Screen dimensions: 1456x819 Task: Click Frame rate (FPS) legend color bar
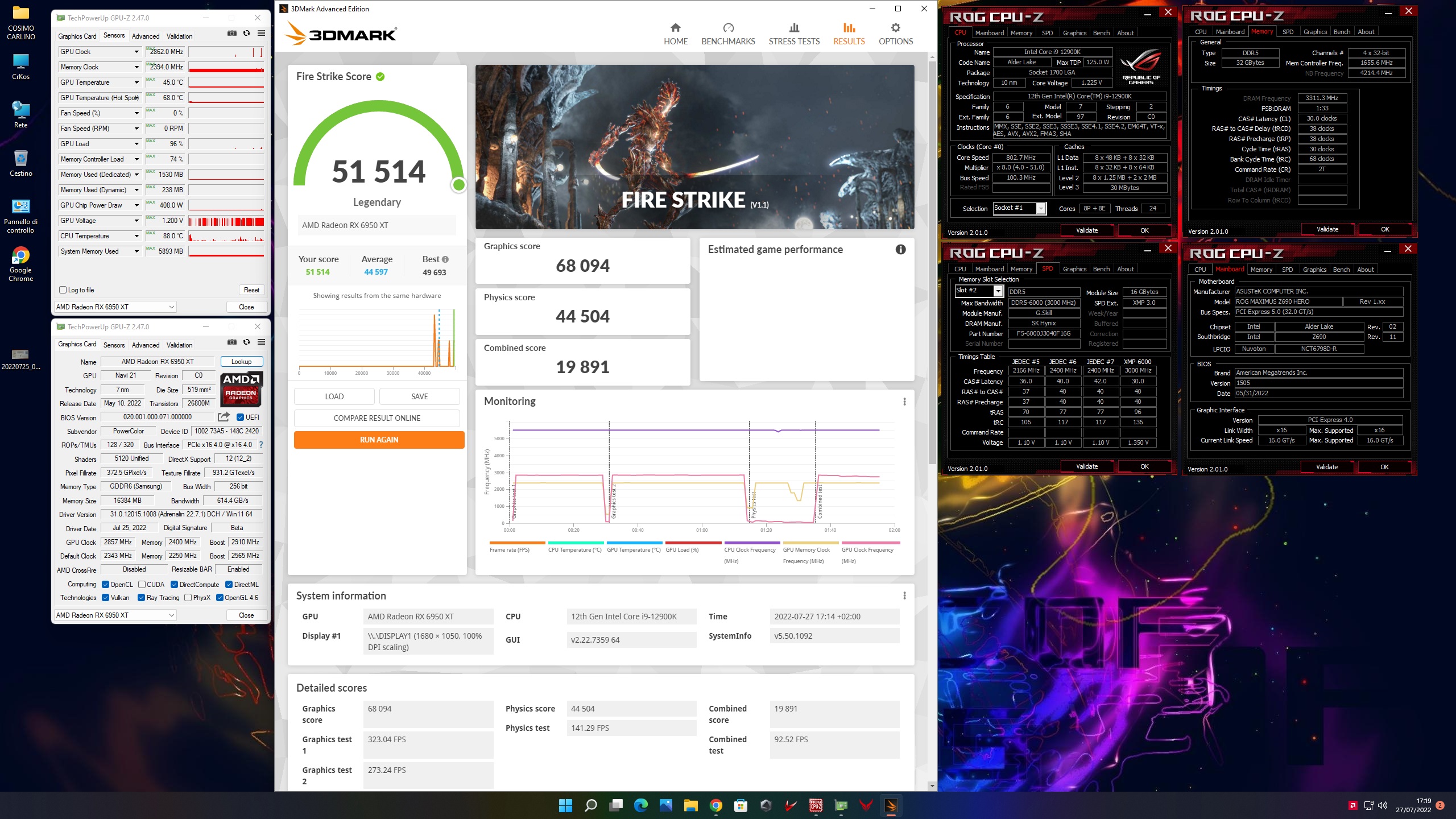517,543
